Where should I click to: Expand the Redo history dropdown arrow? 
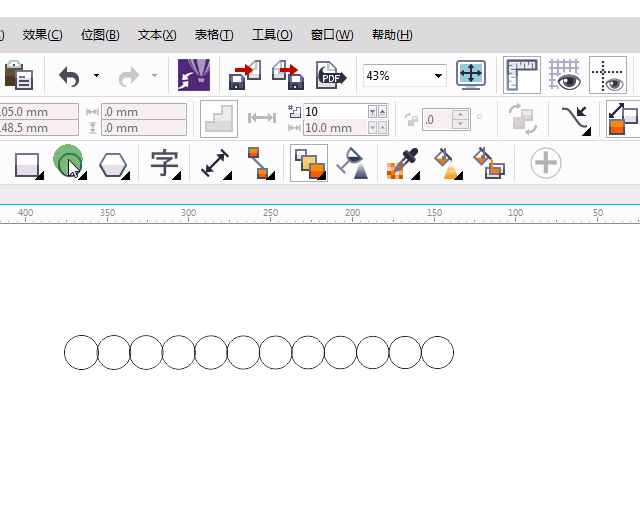(154, 76)
